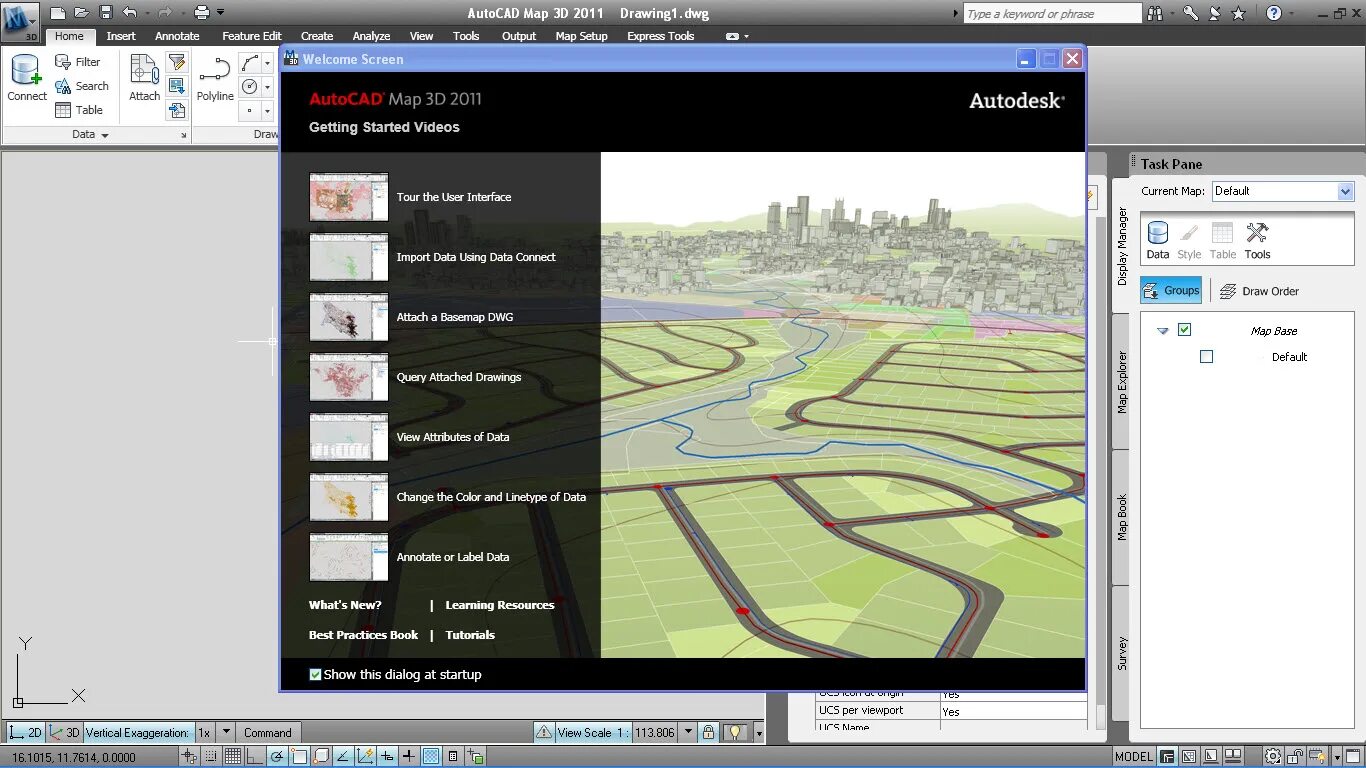Screen dimensions: 1366x768
Task: Click the Favorites star icon in title bar
Action: [1238, 13]
